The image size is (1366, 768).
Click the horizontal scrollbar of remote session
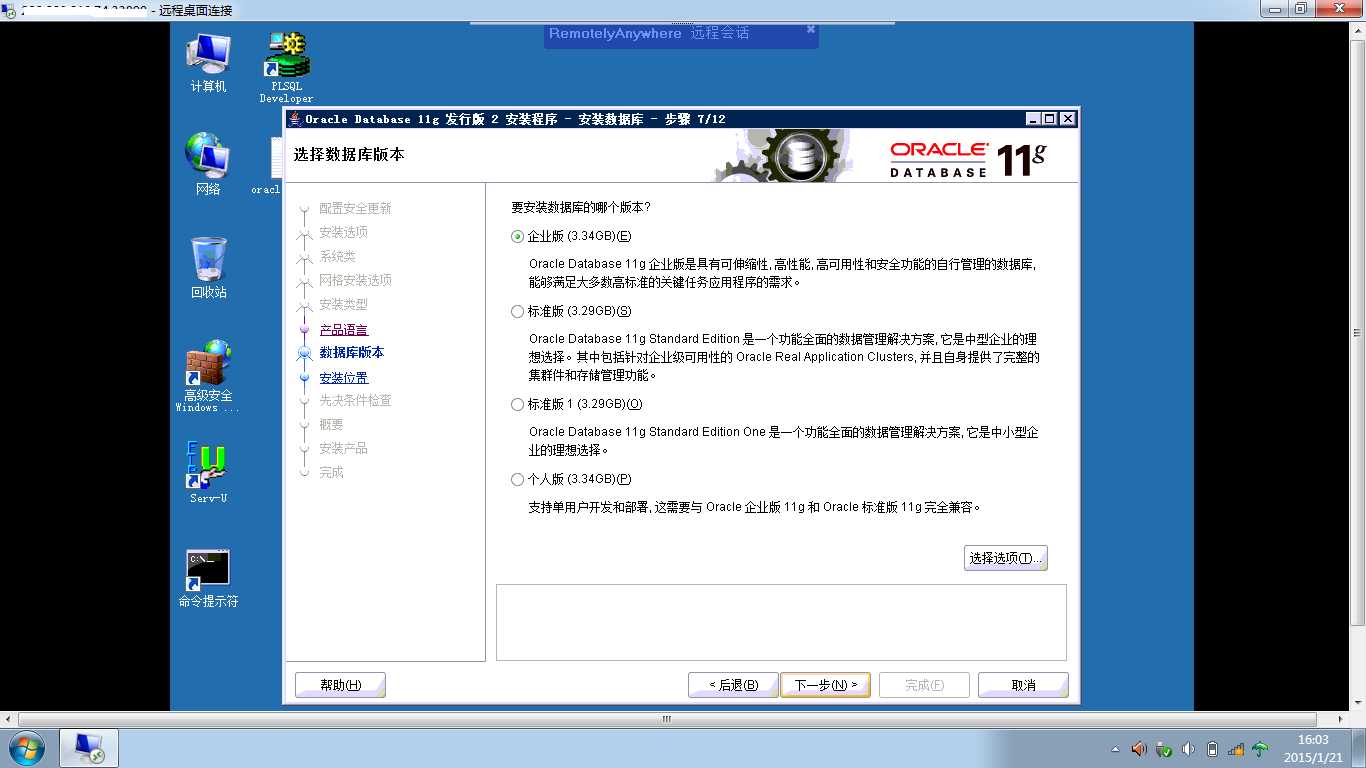(667, 719)
